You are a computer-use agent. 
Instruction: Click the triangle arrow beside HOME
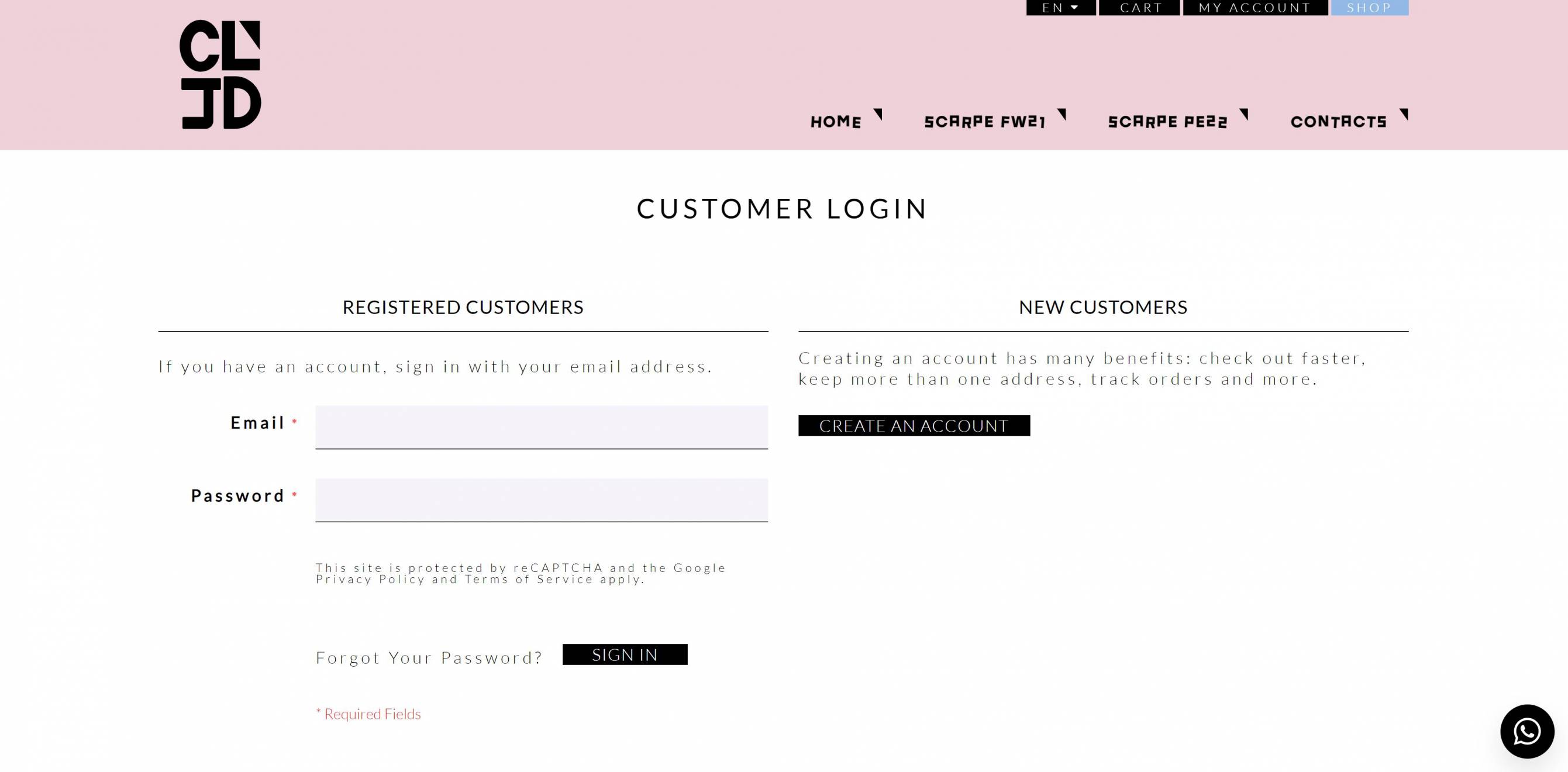point(878,114)
